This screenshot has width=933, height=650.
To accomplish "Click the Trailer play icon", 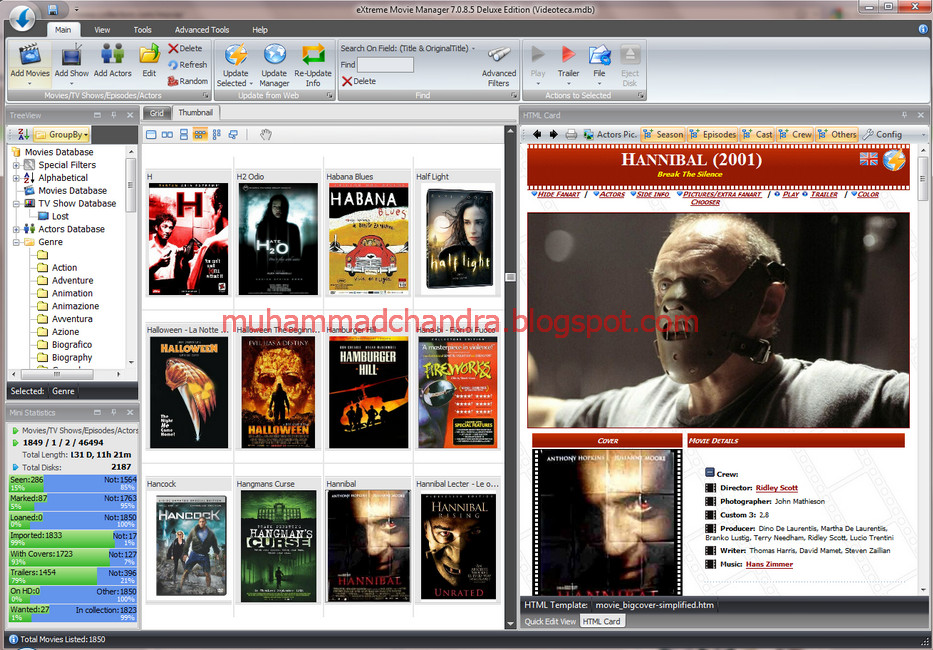I will coord(568,55).
